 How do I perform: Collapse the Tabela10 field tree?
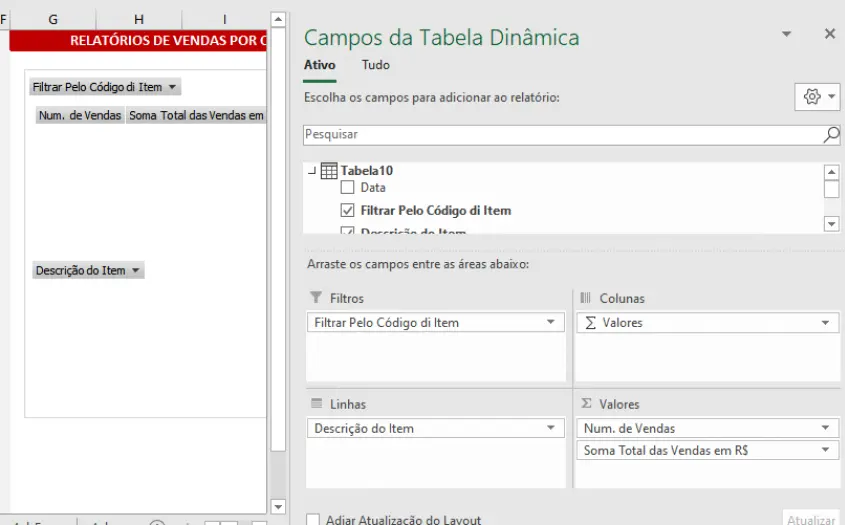tap(311, 170)
